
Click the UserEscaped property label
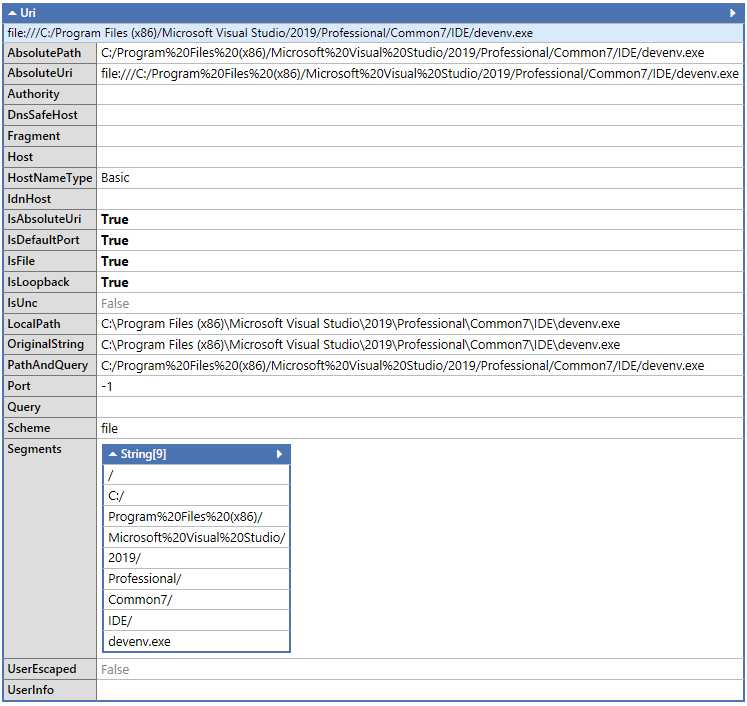(x=41, y=670)
